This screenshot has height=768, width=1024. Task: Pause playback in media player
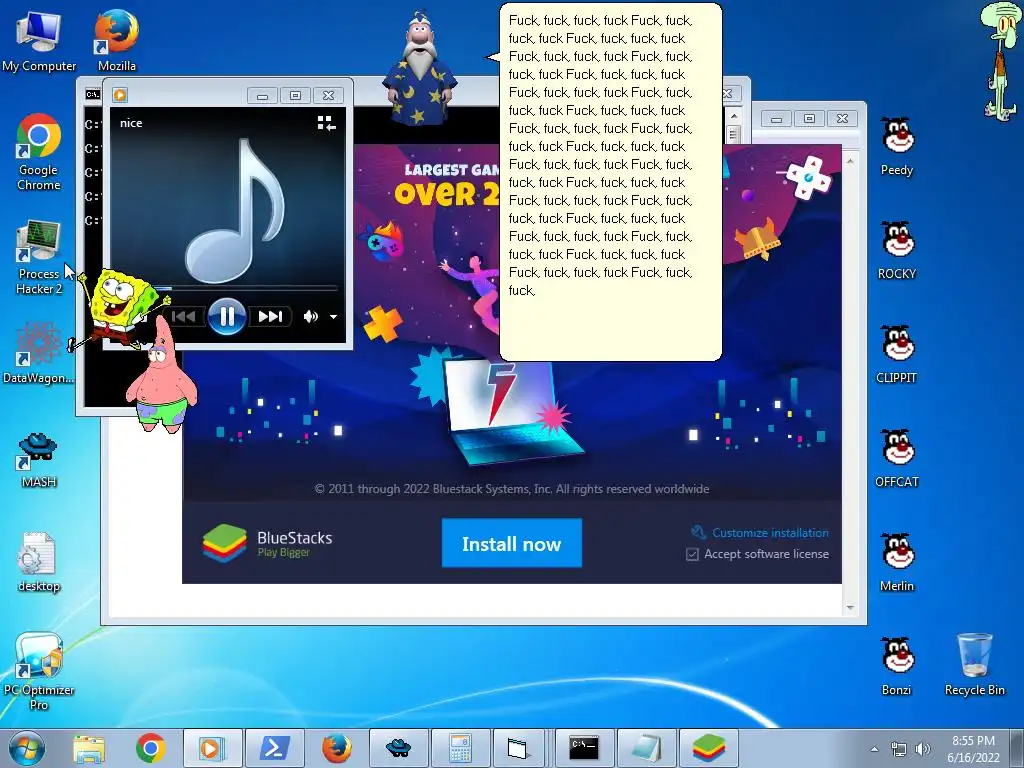(227, 317)
